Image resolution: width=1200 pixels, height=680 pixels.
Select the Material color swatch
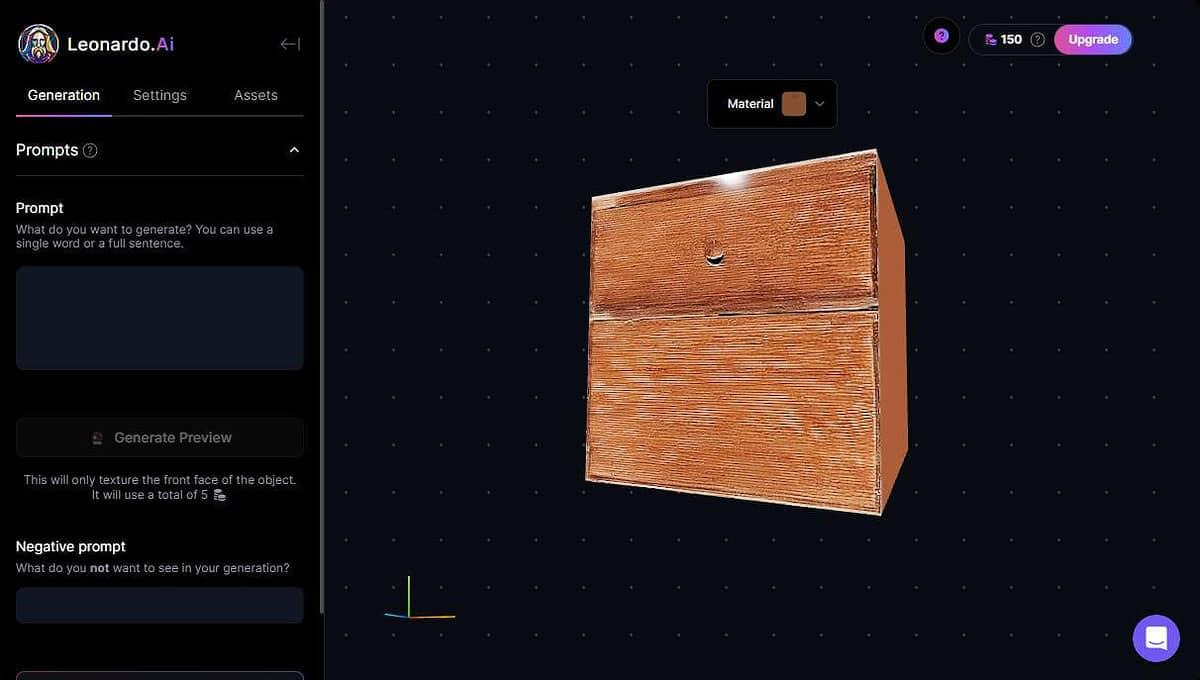coord(793,103)
